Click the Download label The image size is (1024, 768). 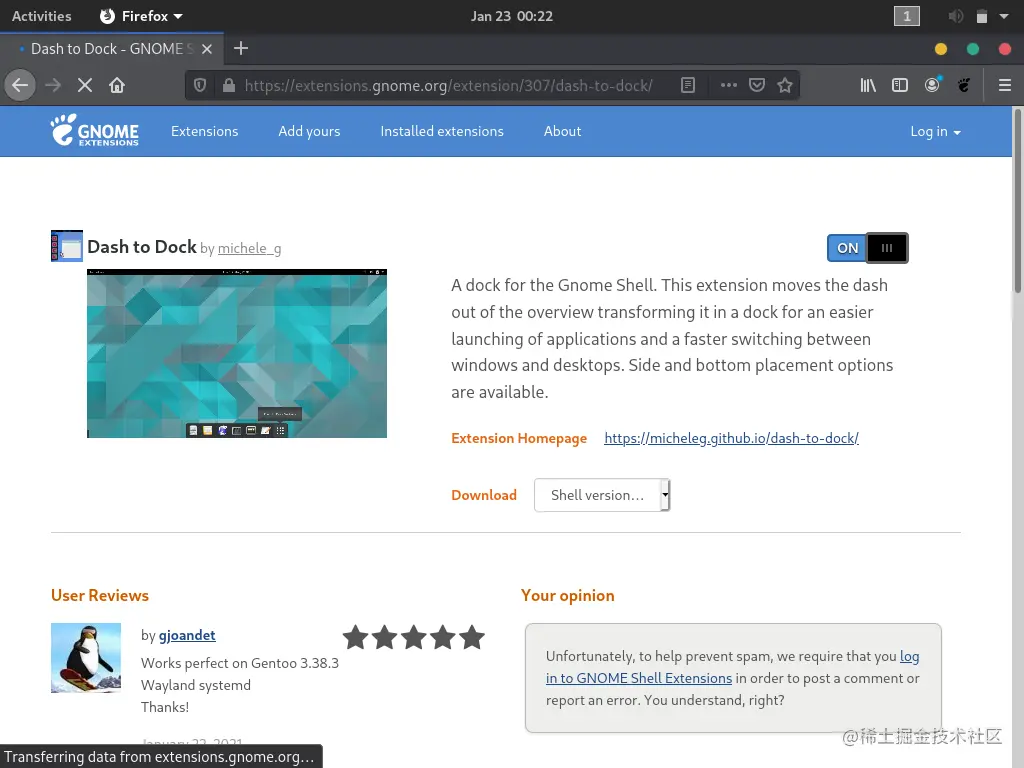pos(484,495)
